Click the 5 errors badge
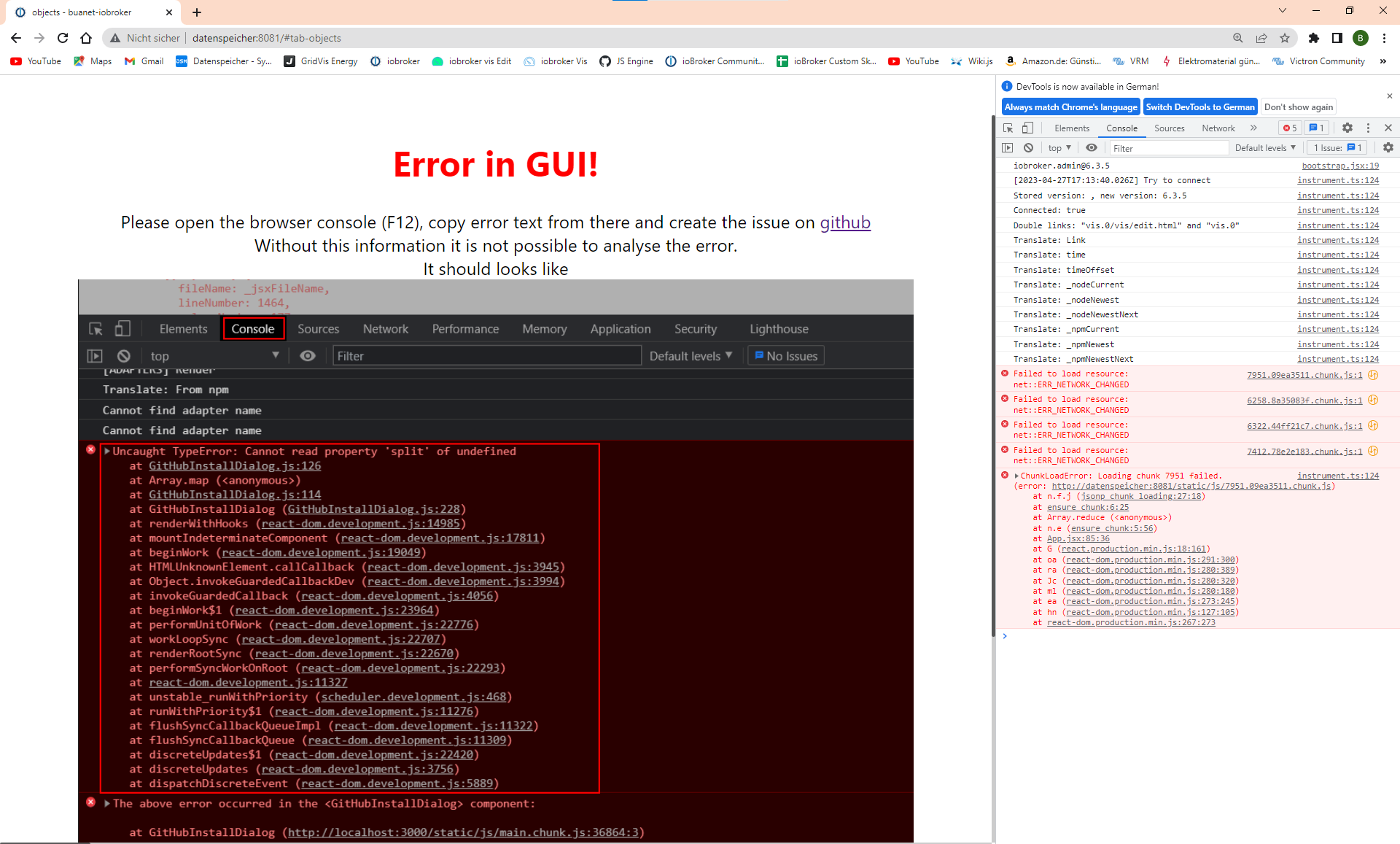The width and height of the screenshot is (1400, 844). click(x=1289, y=128)
